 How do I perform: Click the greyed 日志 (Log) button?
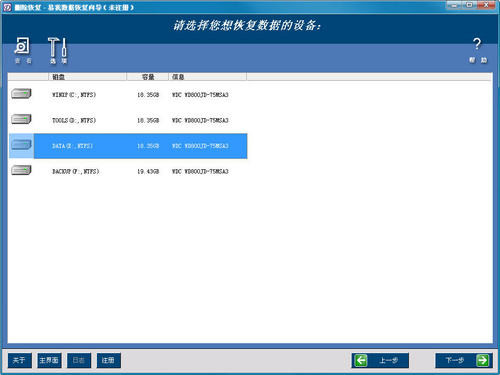[79, 360]
